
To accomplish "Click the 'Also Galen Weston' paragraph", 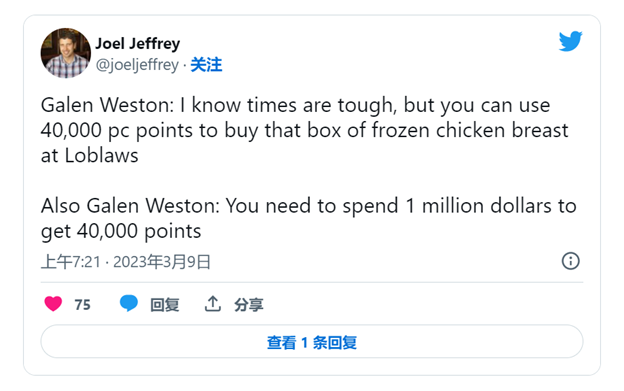I will tap(309, 218).
